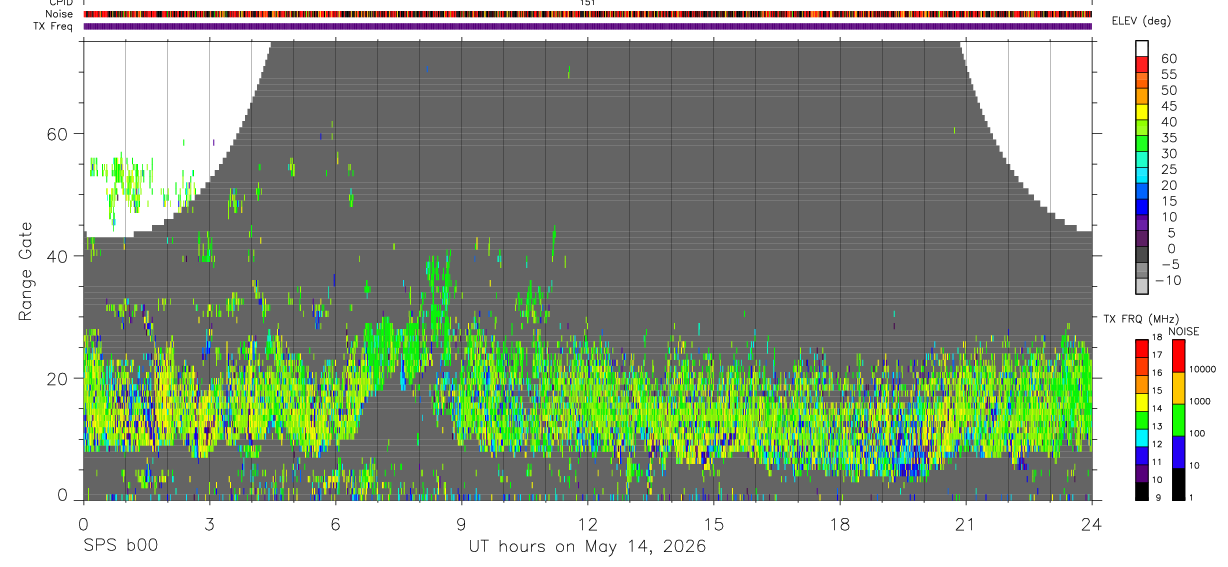Click the black 9 MHz frequency swatch
1228x567 pixels.
click(x=1142, y=491)
